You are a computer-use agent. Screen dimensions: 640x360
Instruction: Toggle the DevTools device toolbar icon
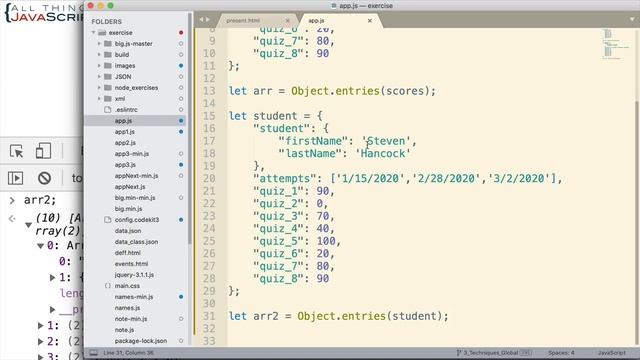[x=43, y=151]
